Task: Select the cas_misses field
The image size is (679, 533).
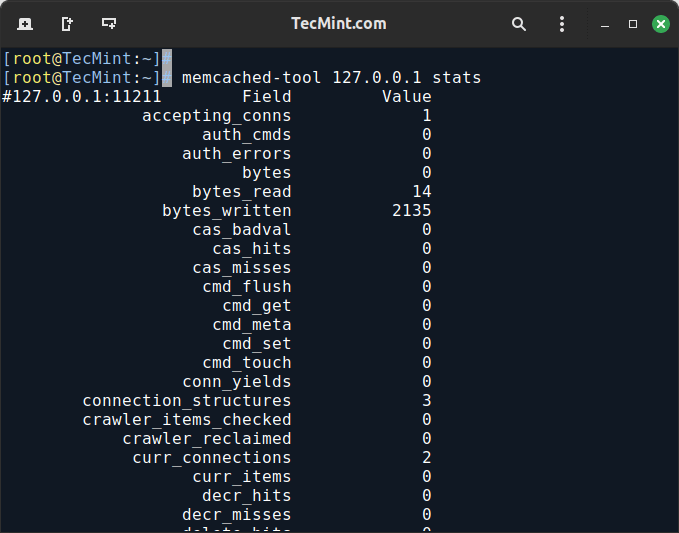Action: point(242,268)
